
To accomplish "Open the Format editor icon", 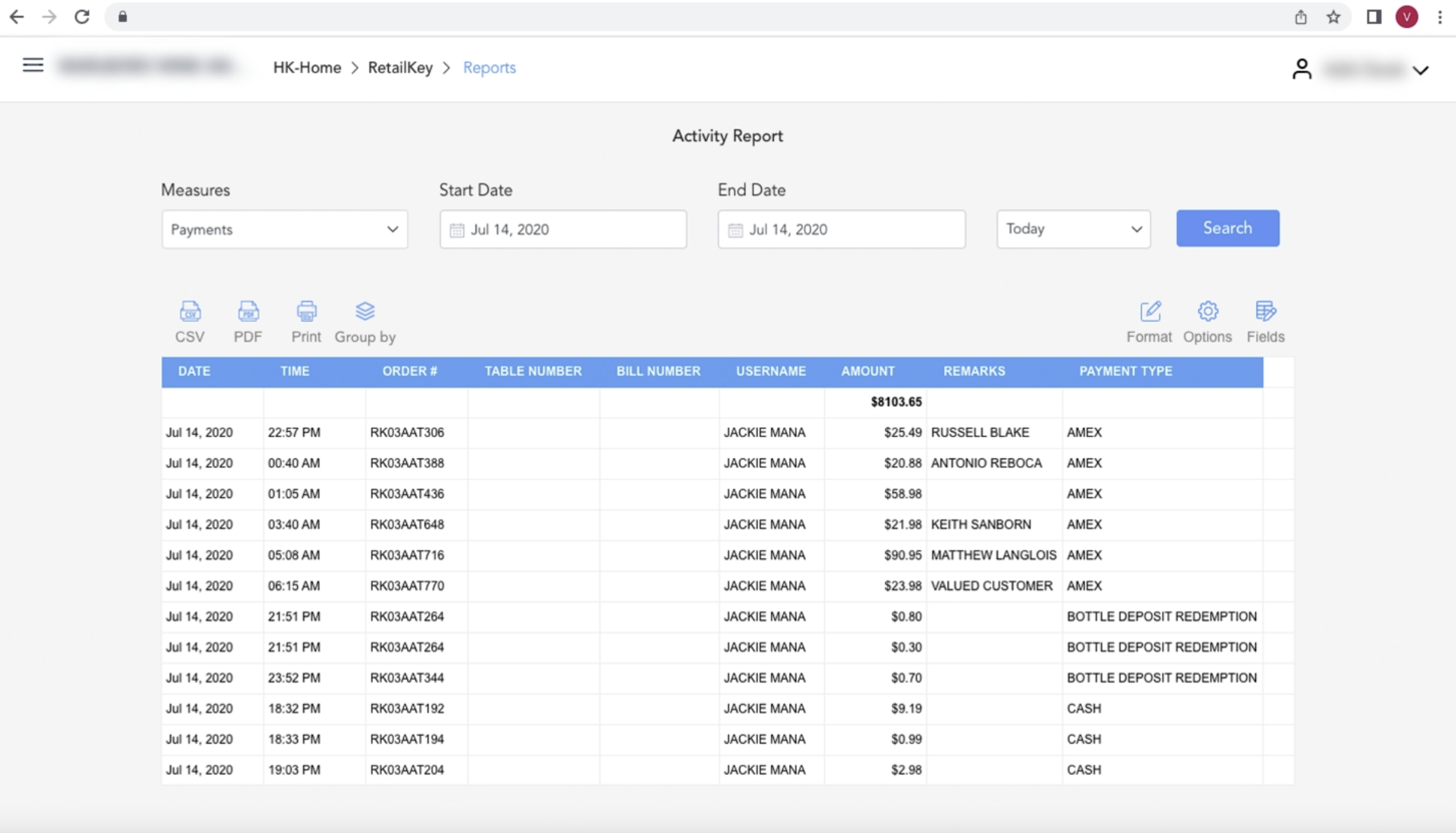I will (x=1149, y=321).
